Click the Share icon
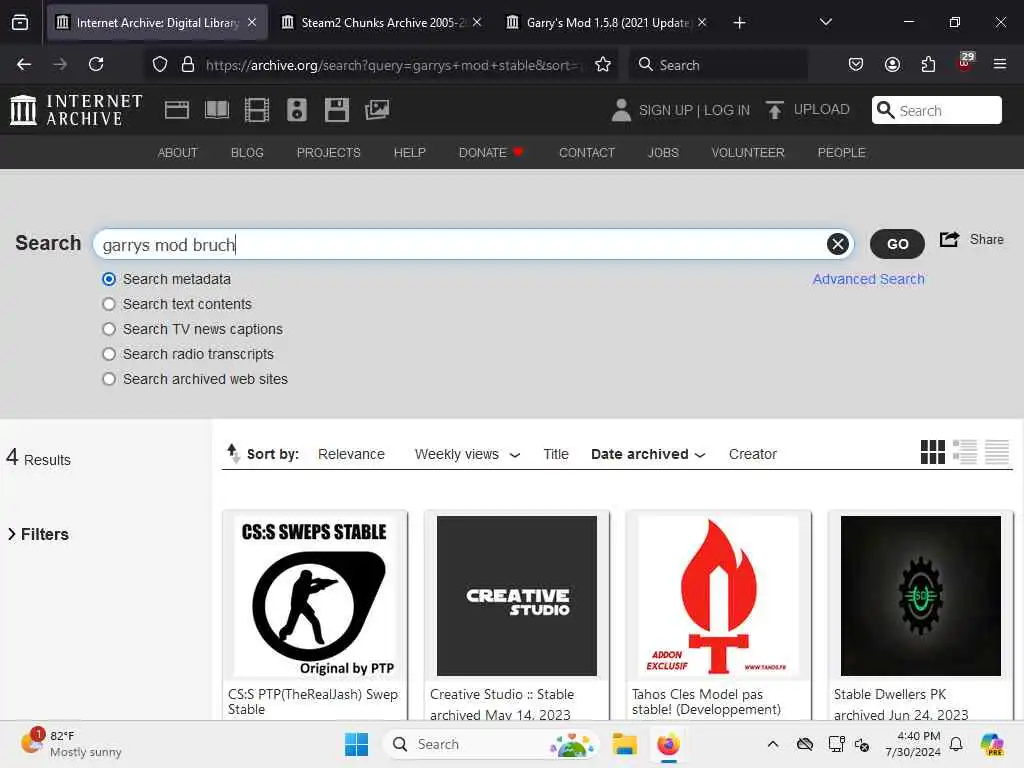The width and height of the screenshot is (1024, 768). 949,240
